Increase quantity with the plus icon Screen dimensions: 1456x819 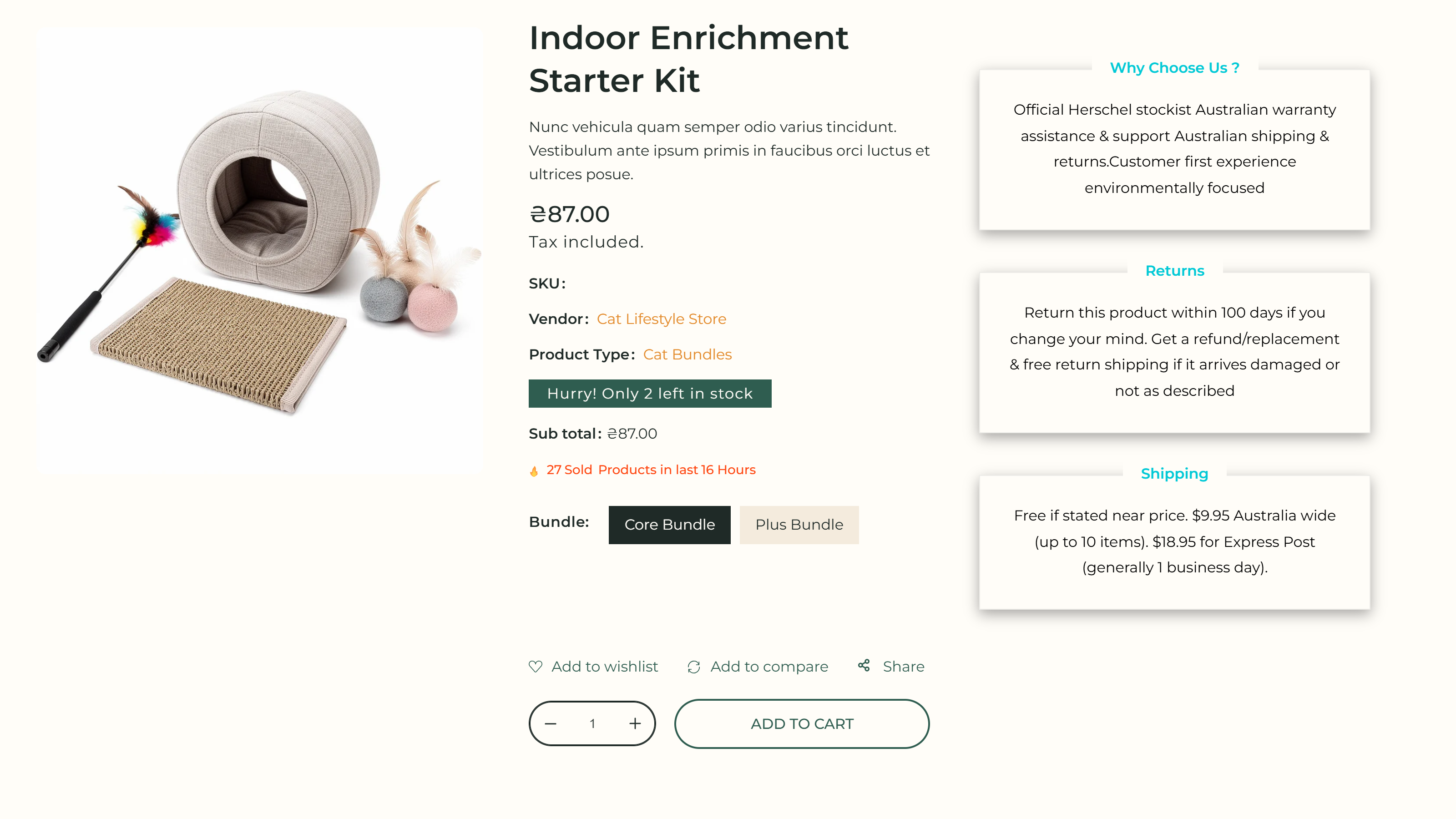pyautogui.click(x=635, y=723)
